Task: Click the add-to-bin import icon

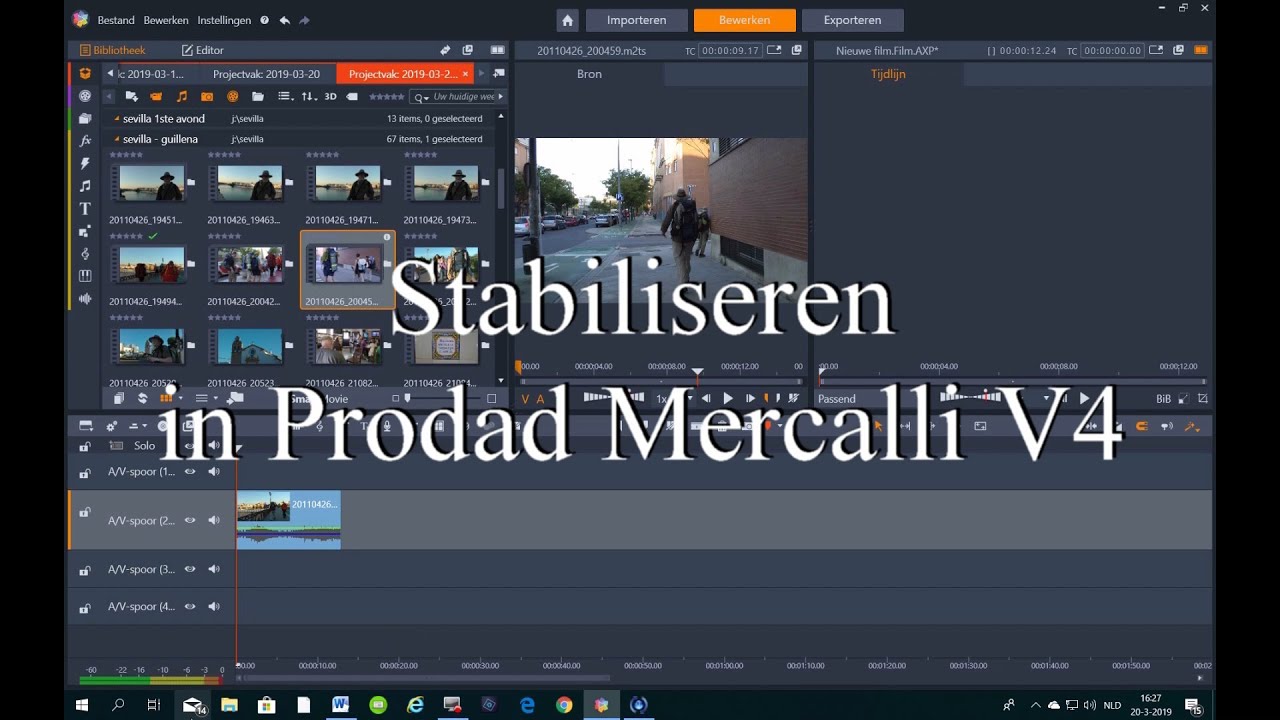Action: click(x=131, y=97)
